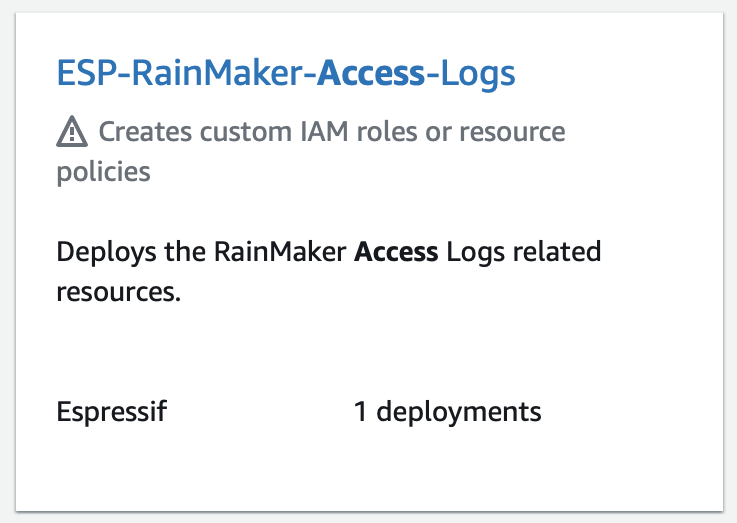Select the 'Deploys the RainMaker Access Logs' description
737x523 pixels.
coord(329,272)
